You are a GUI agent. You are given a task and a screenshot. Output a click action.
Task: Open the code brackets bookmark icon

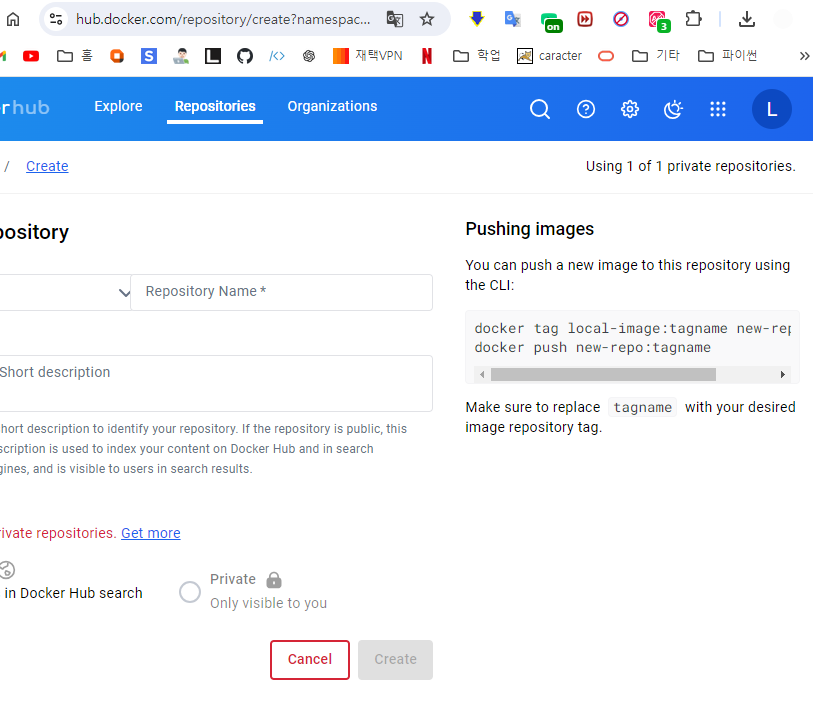pos(277,55)
